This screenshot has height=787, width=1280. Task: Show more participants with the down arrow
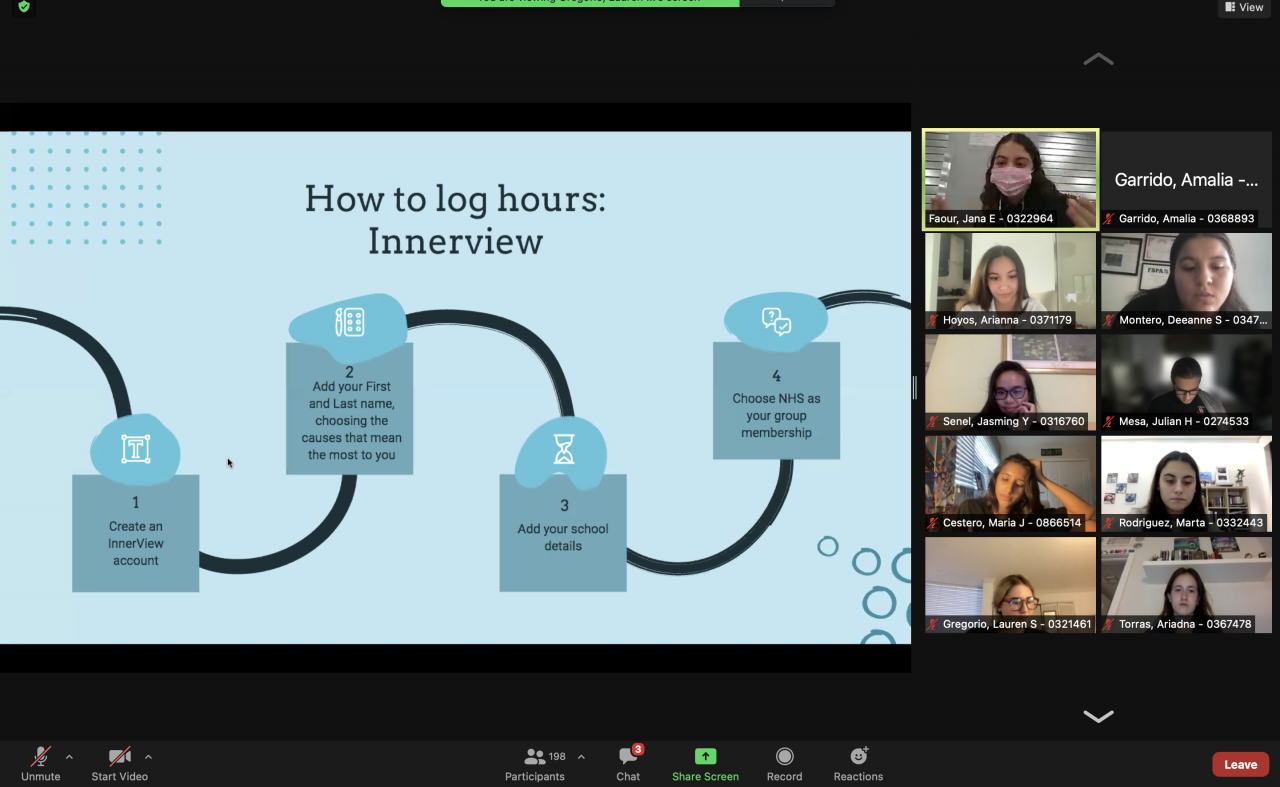1098,716
